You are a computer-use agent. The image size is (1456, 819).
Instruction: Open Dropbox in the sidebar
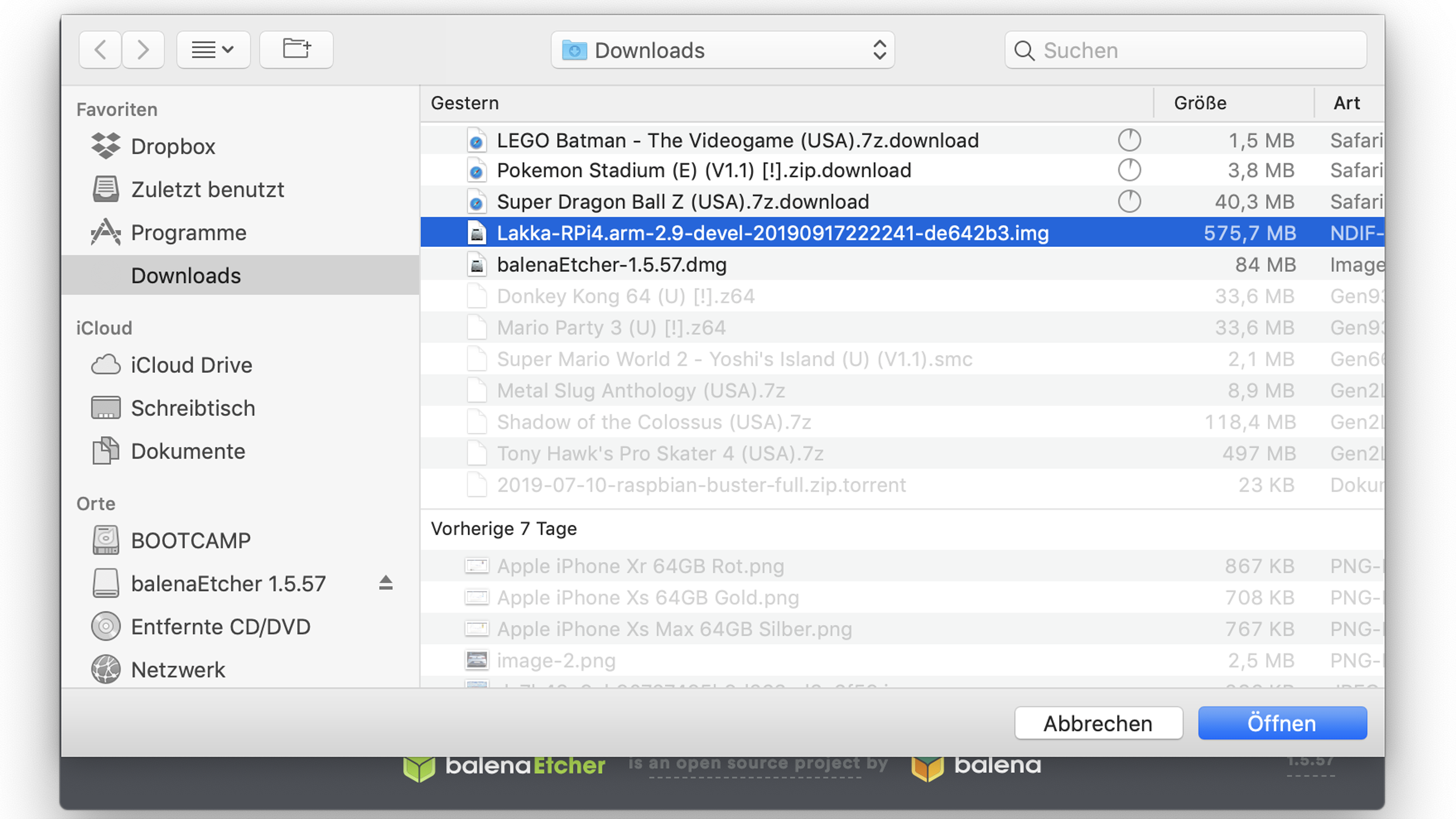point(172,146)
